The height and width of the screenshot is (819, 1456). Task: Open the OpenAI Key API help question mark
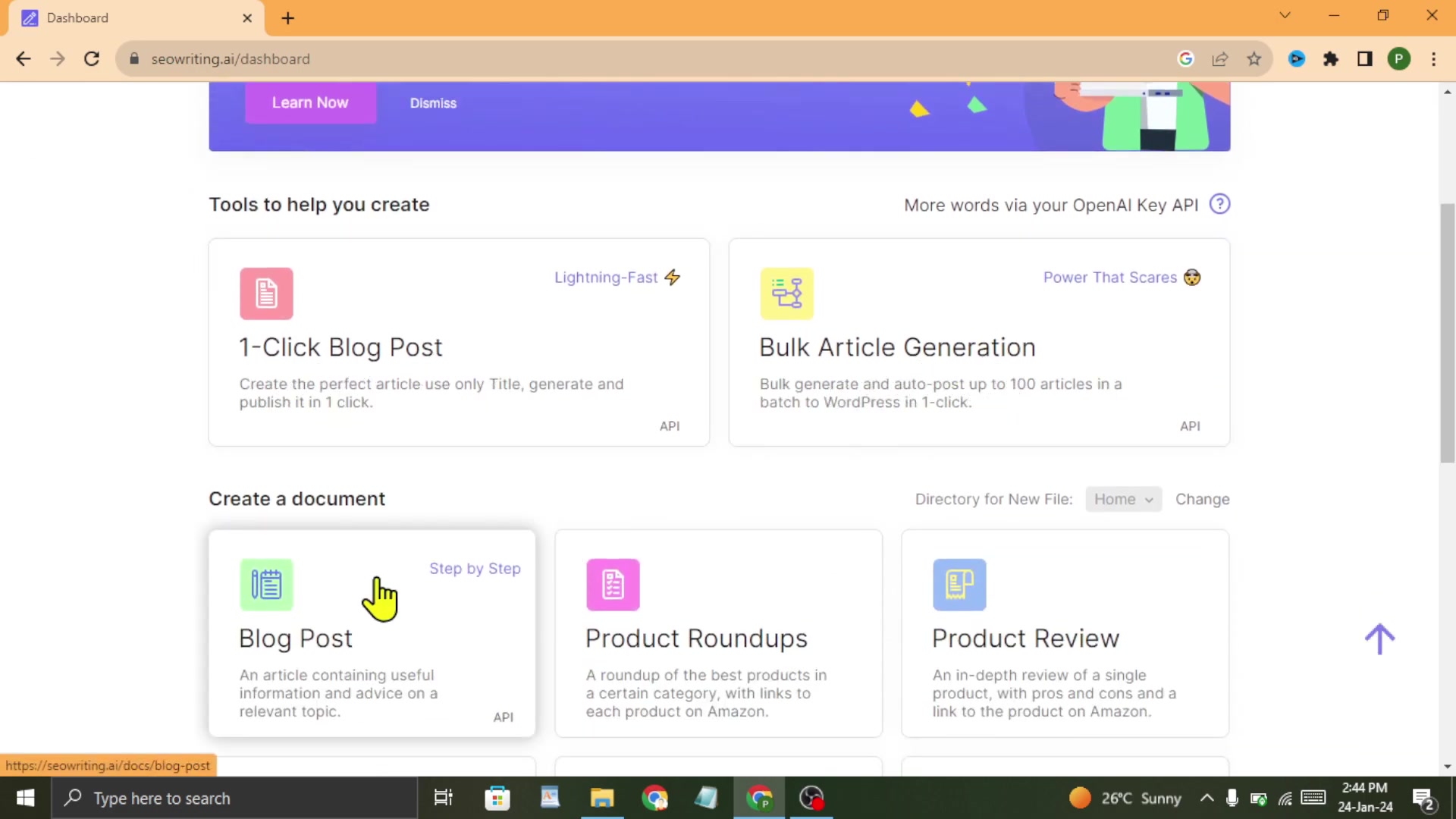[x=1219, y=204]
